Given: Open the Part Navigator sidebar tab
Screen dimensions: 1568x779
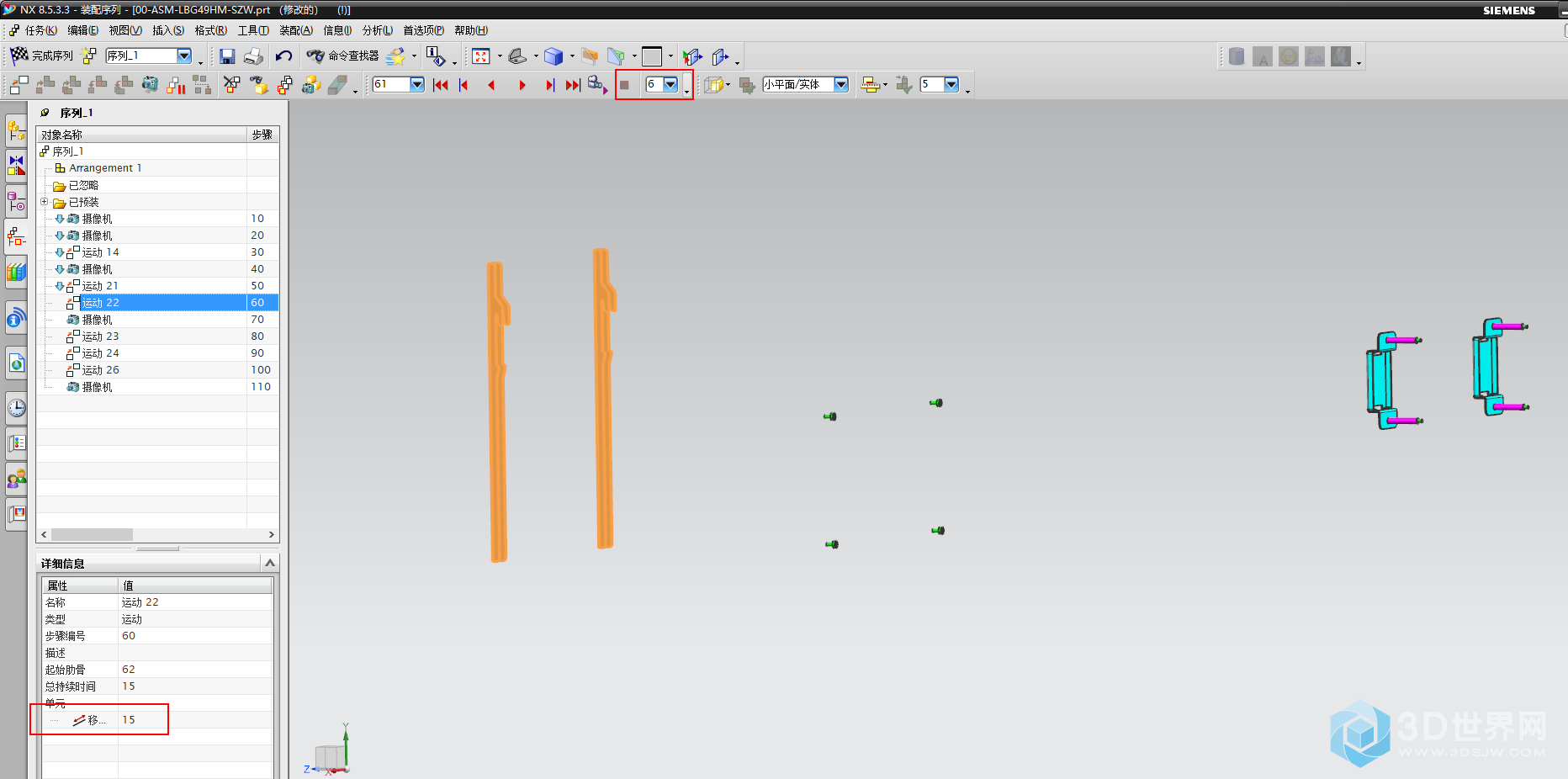Looking at the screenshot, I should (16, 201).
